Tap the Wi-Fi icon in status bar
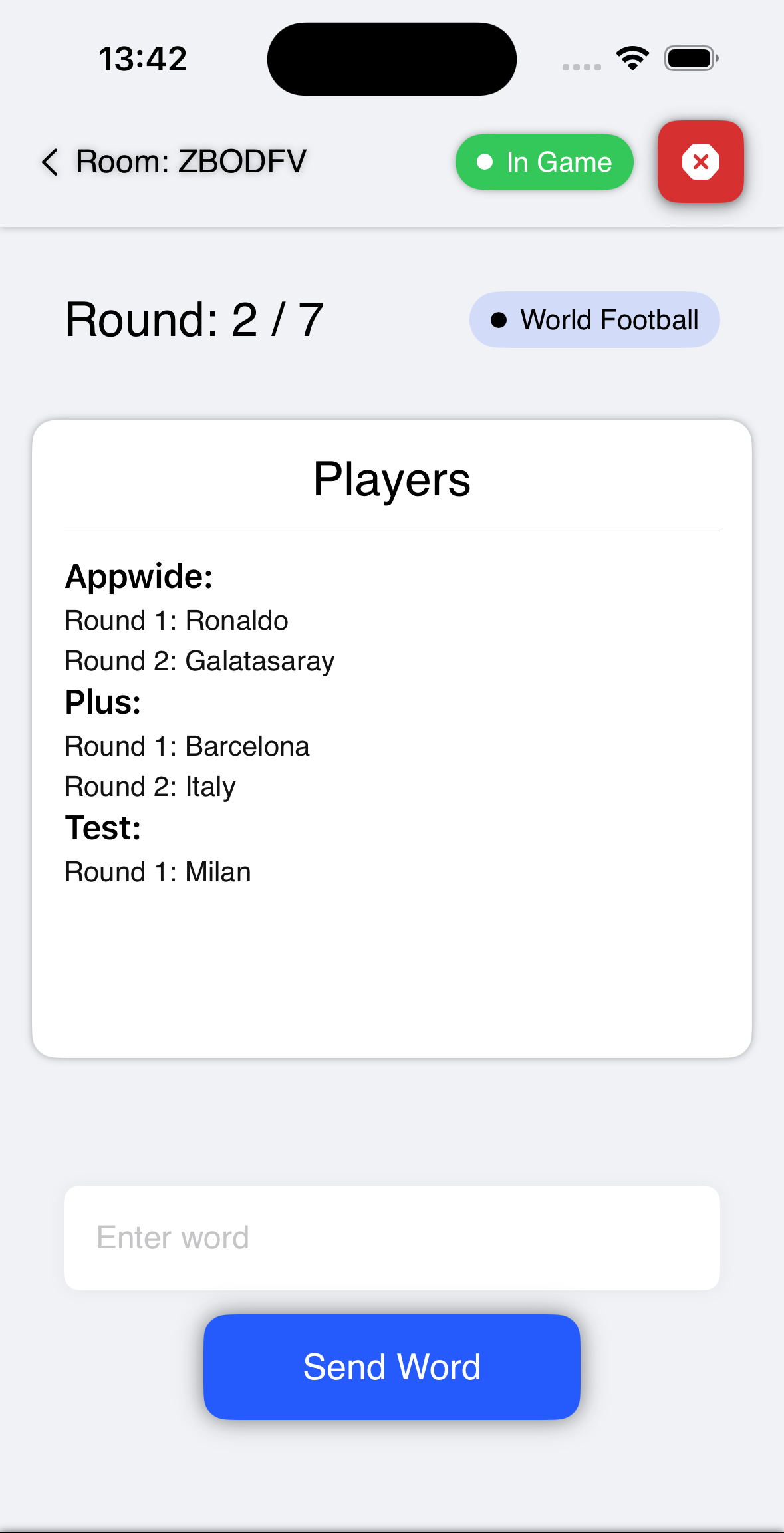784x1533 pixels. click(x=632, y=59)
